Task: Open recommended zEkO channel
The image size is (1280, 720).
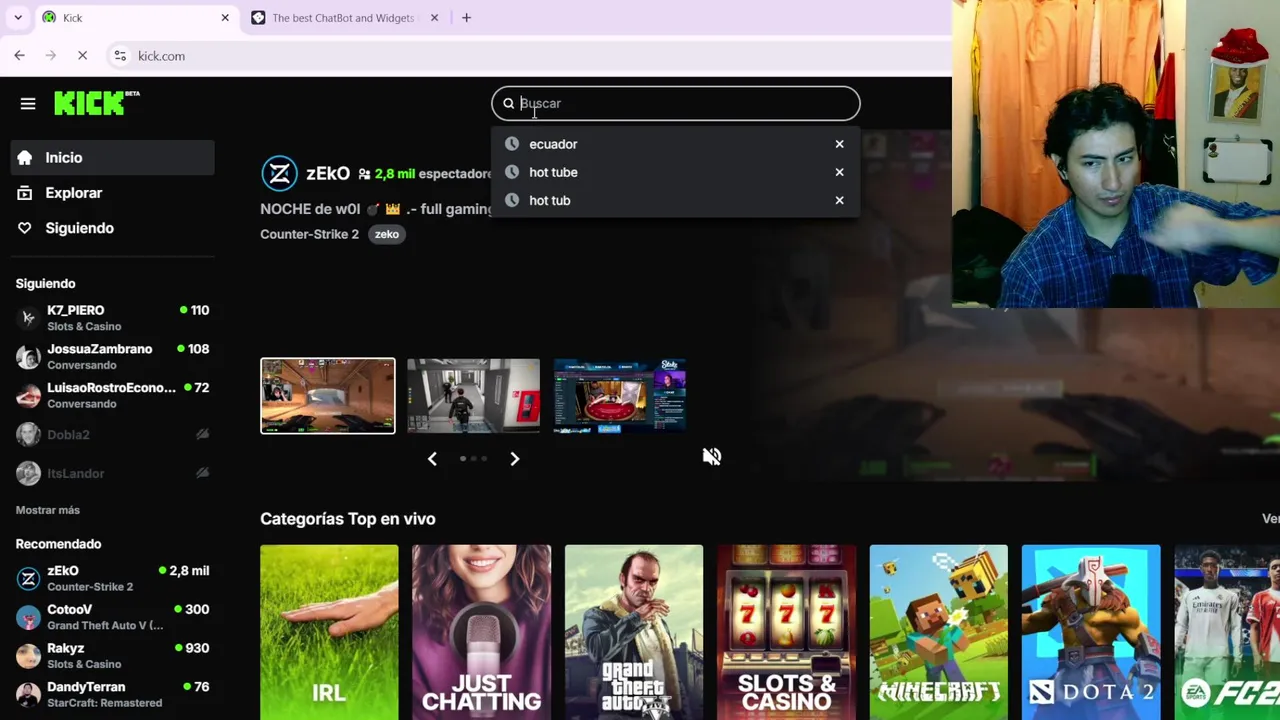Action: pyautogui.click(x=112, y=578)
